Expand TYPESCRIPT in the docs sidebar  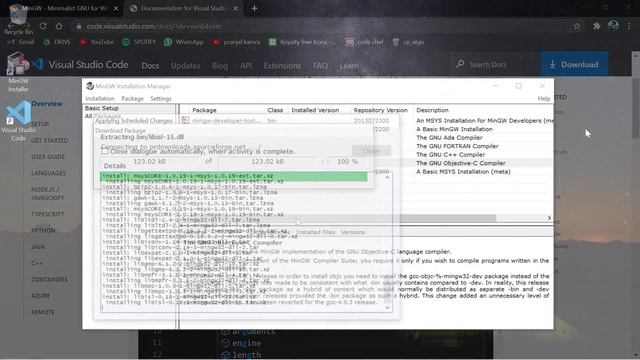(47, 214)
